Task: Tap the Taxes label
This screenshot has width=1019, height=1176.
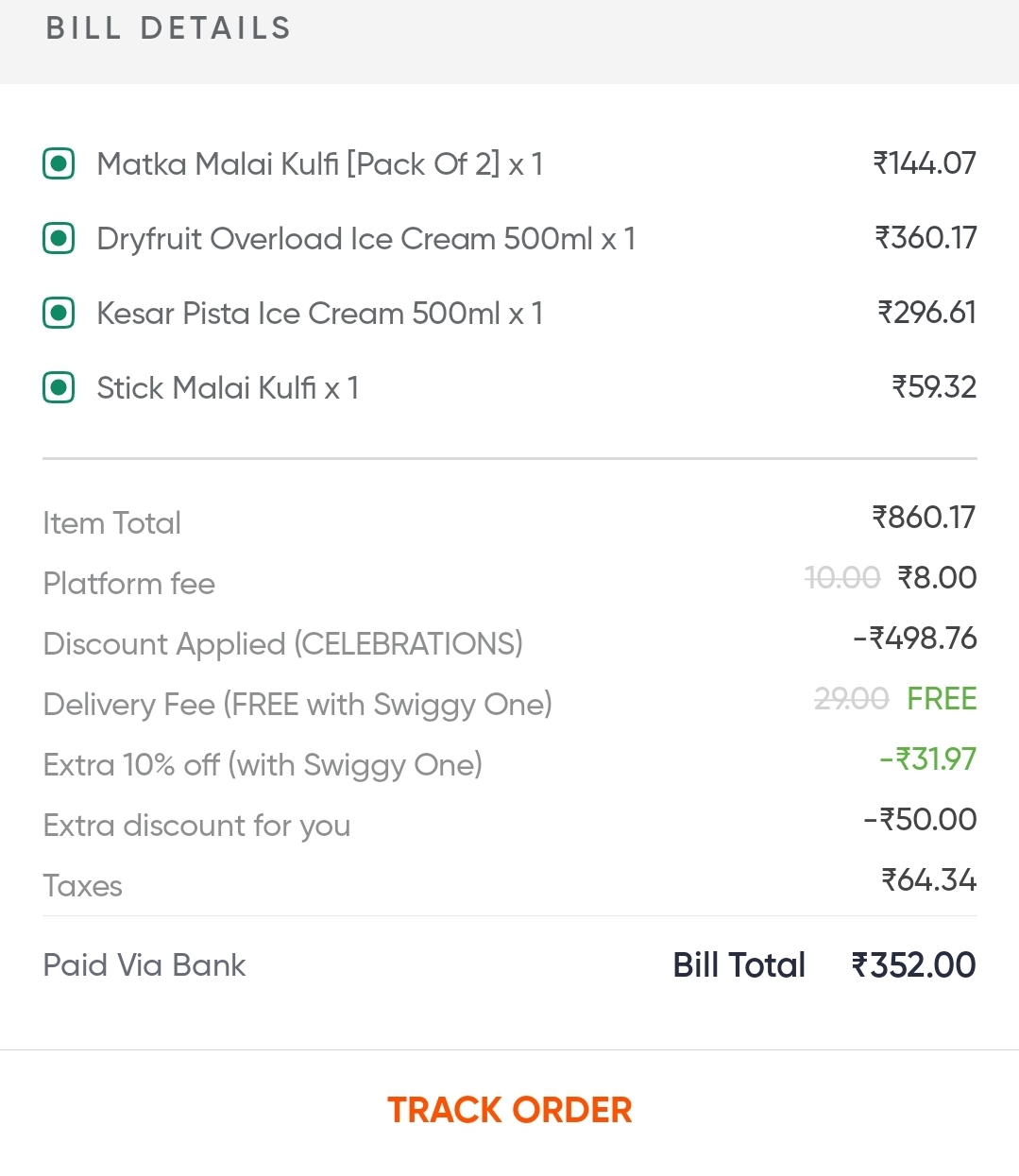Action: point(83,886)
